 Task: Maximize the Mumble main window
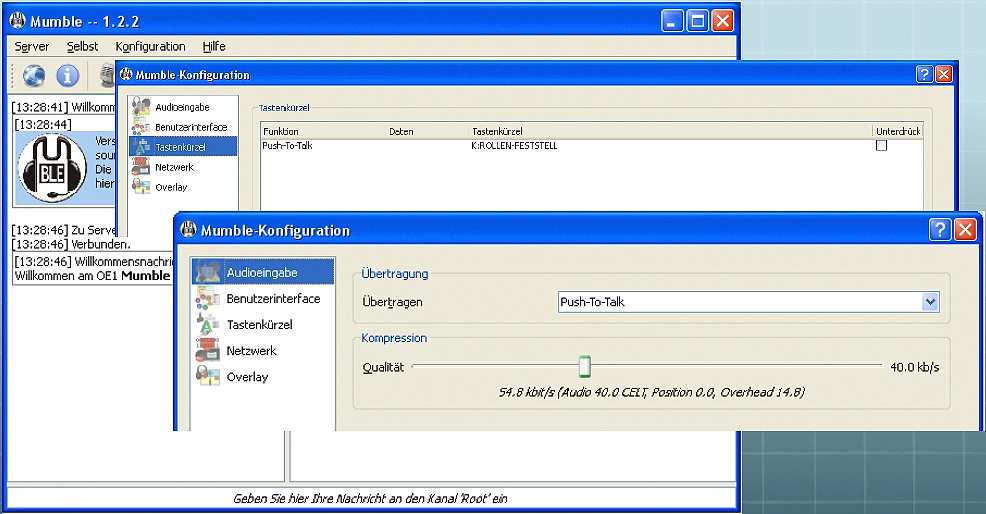click(697, 21)
